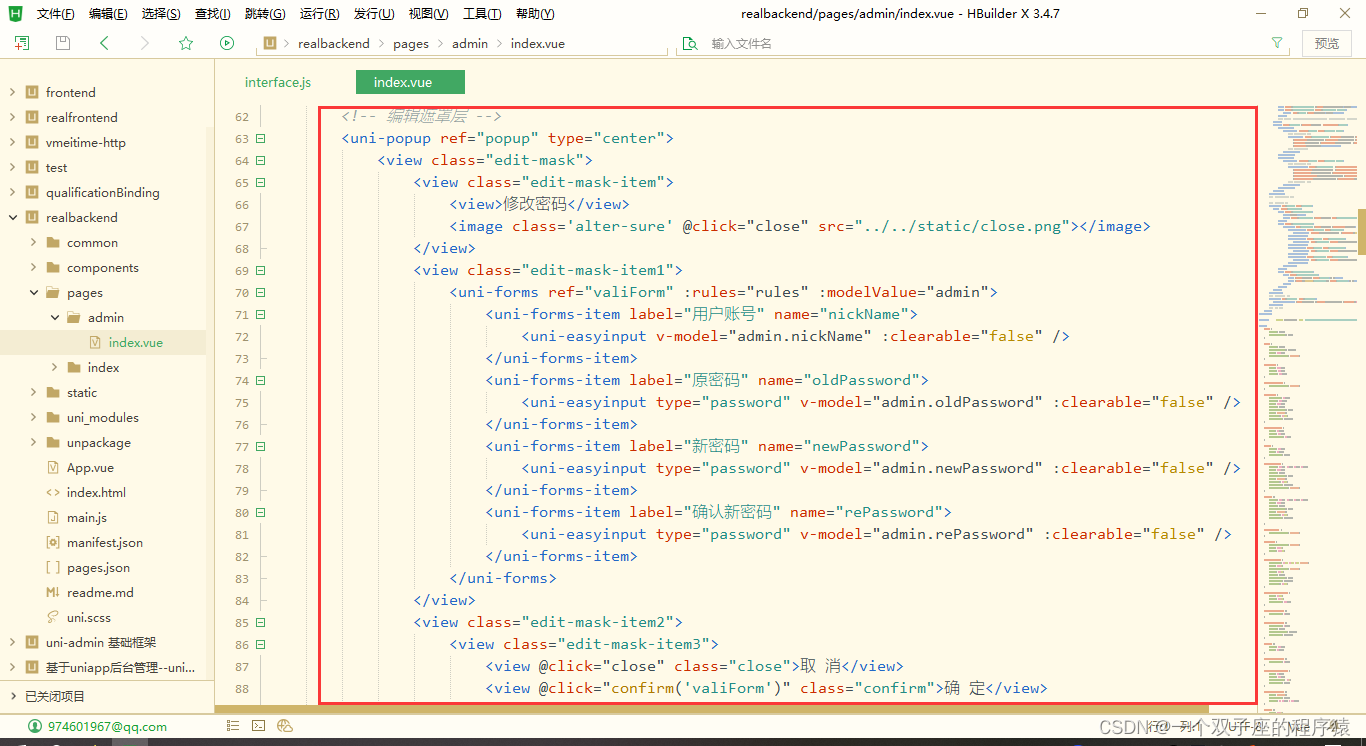The image size is (1366, 746).
Task: Click the user account icon in status bar
Action: point(35,726)
